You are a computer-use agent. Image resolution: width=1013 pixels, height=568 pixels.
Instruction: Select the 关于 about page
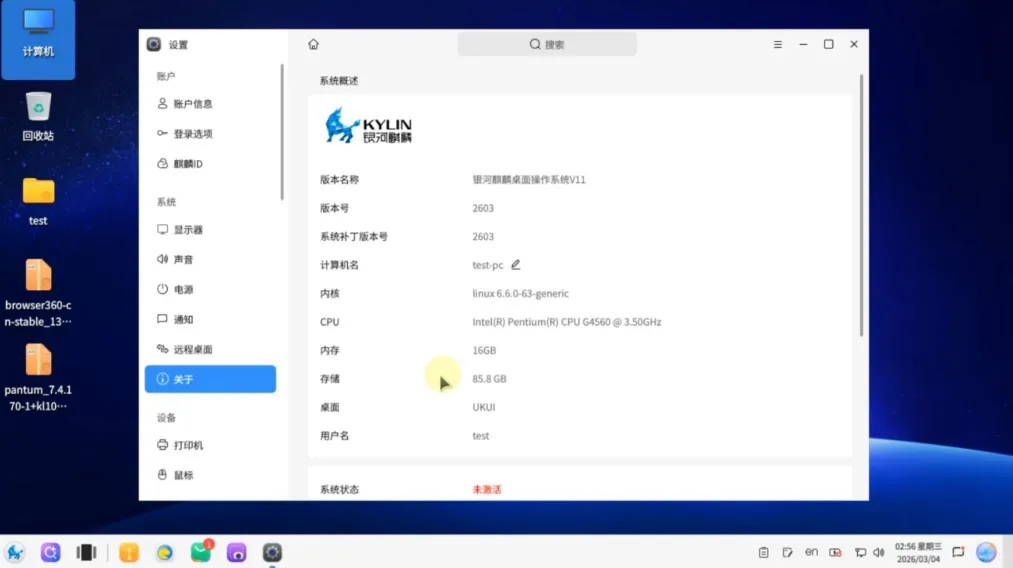pos(211,379)
